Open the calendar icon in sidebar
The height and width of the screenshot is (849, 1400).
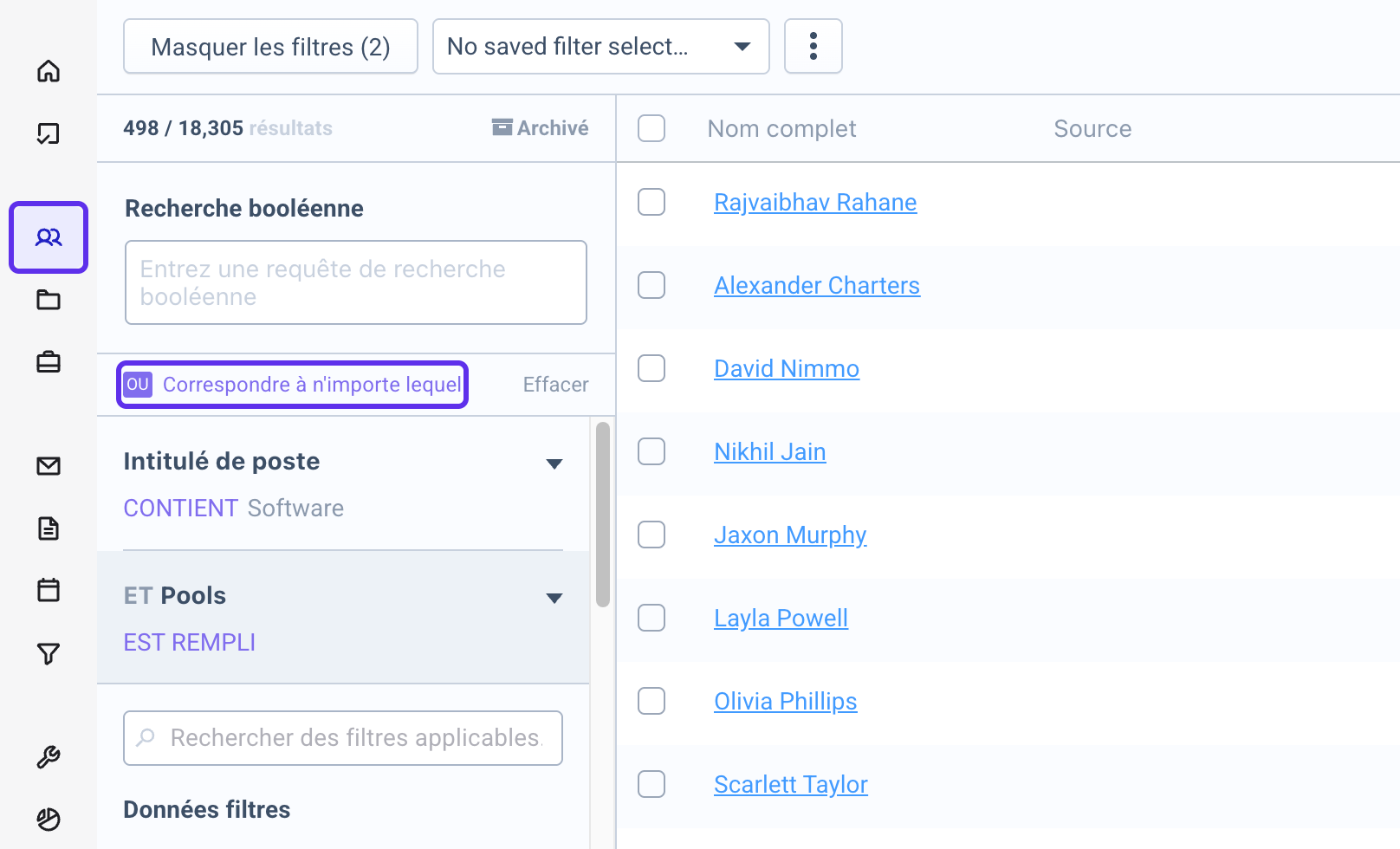(x=48, y=590)
